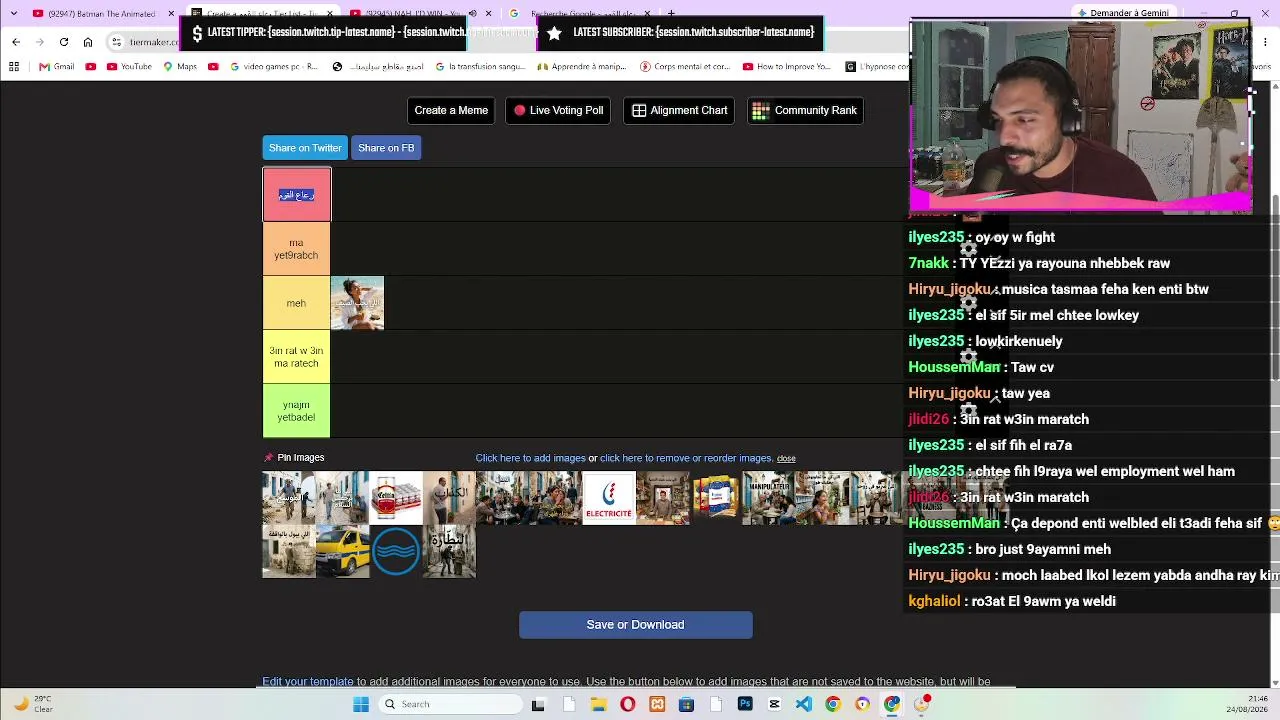Go back using the browser back arrow
The image size is (1280, 720).
tap(16, 41)
